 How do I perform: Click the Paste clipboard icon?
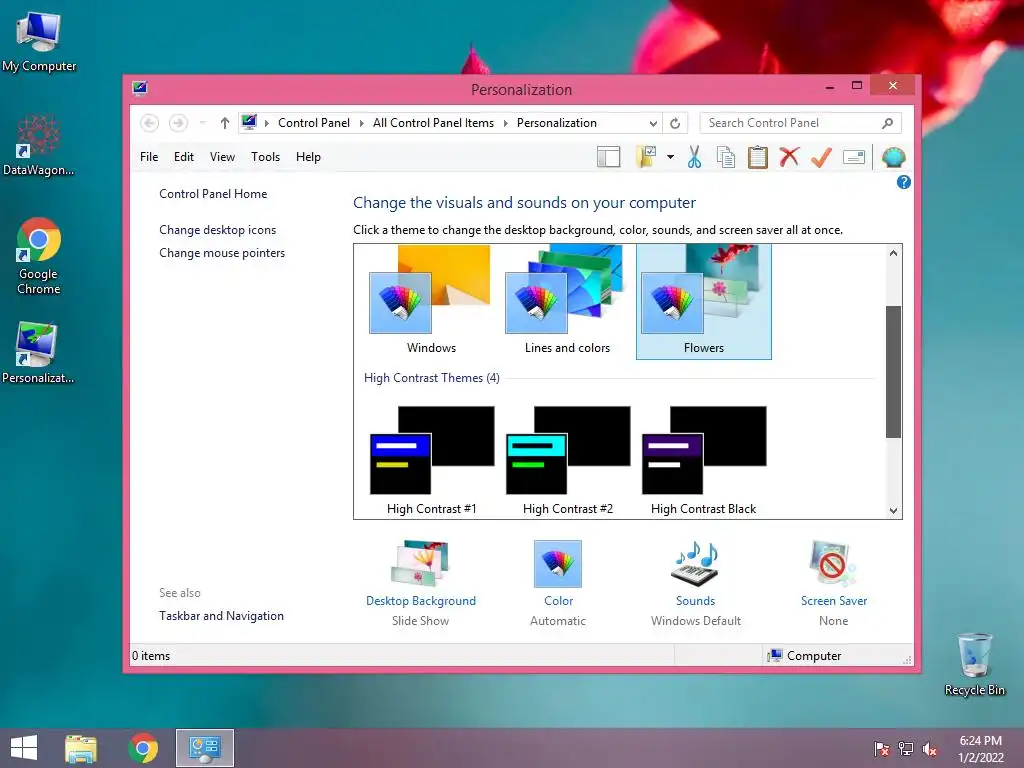[x=758, y=157]
